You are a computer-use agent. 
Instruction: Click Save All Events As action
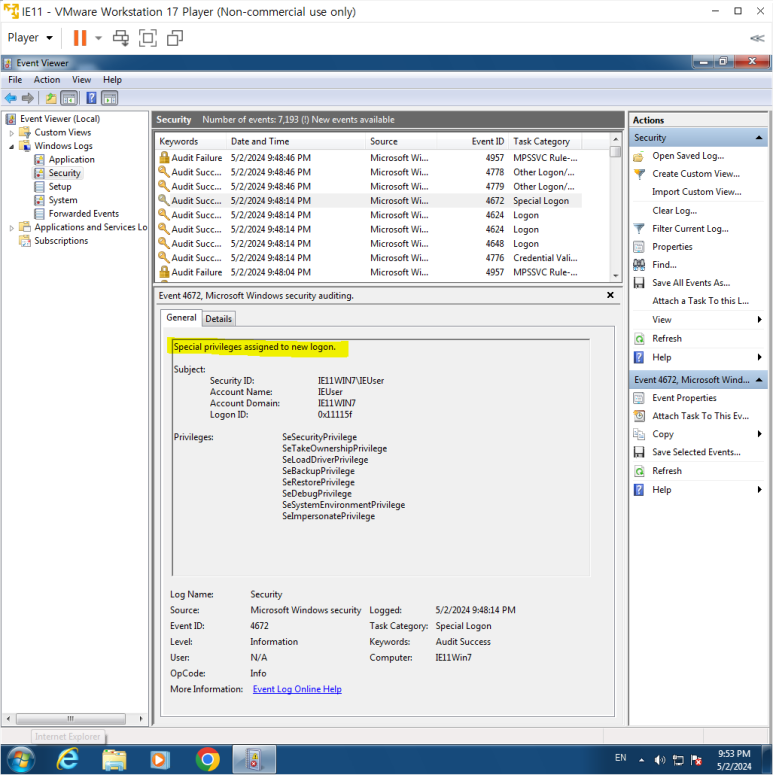coord(691,283)
